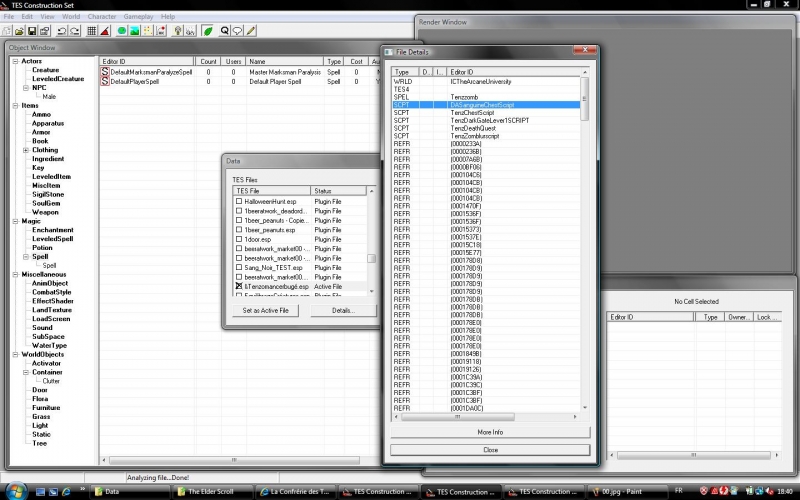This screenshot has height=500, width=800.
Task: Toggle the Brighten Lights bulb icon
Action: tap(178, 31)
